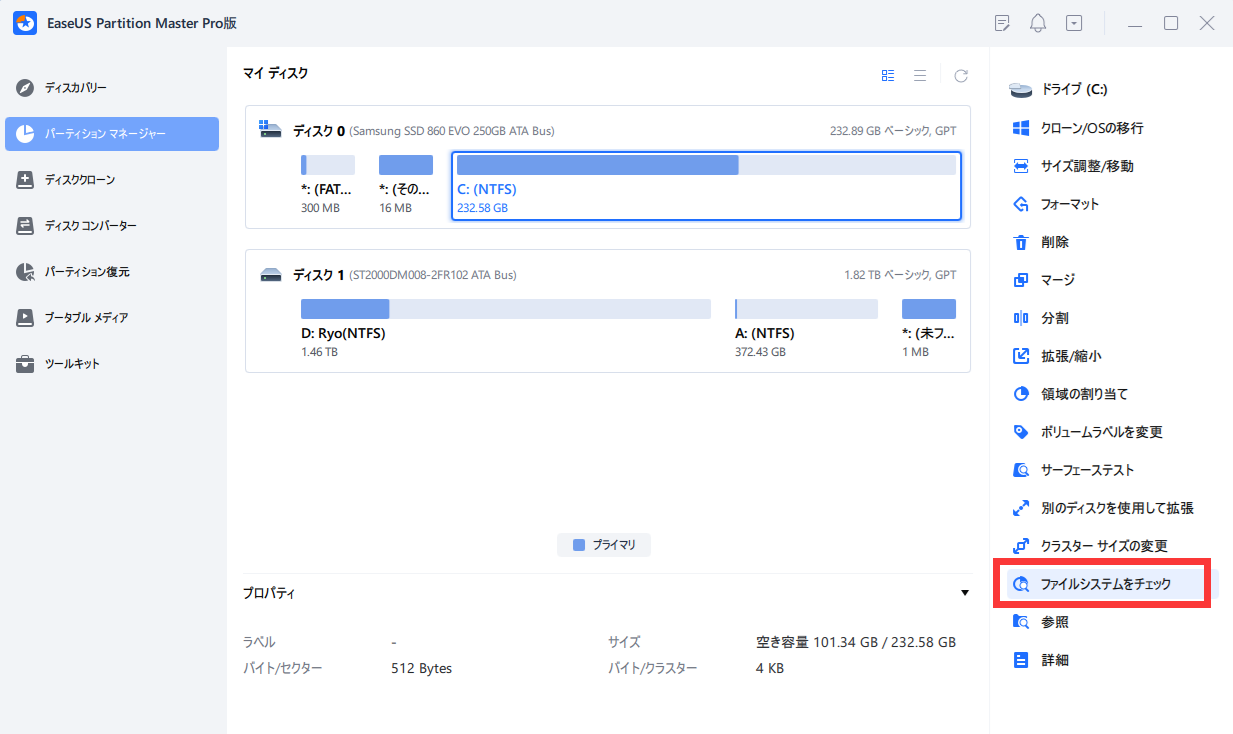Select the D: Ryo(NTFS) partition
The height and width of the screenshot is (734, 1233).
(505, 309)
